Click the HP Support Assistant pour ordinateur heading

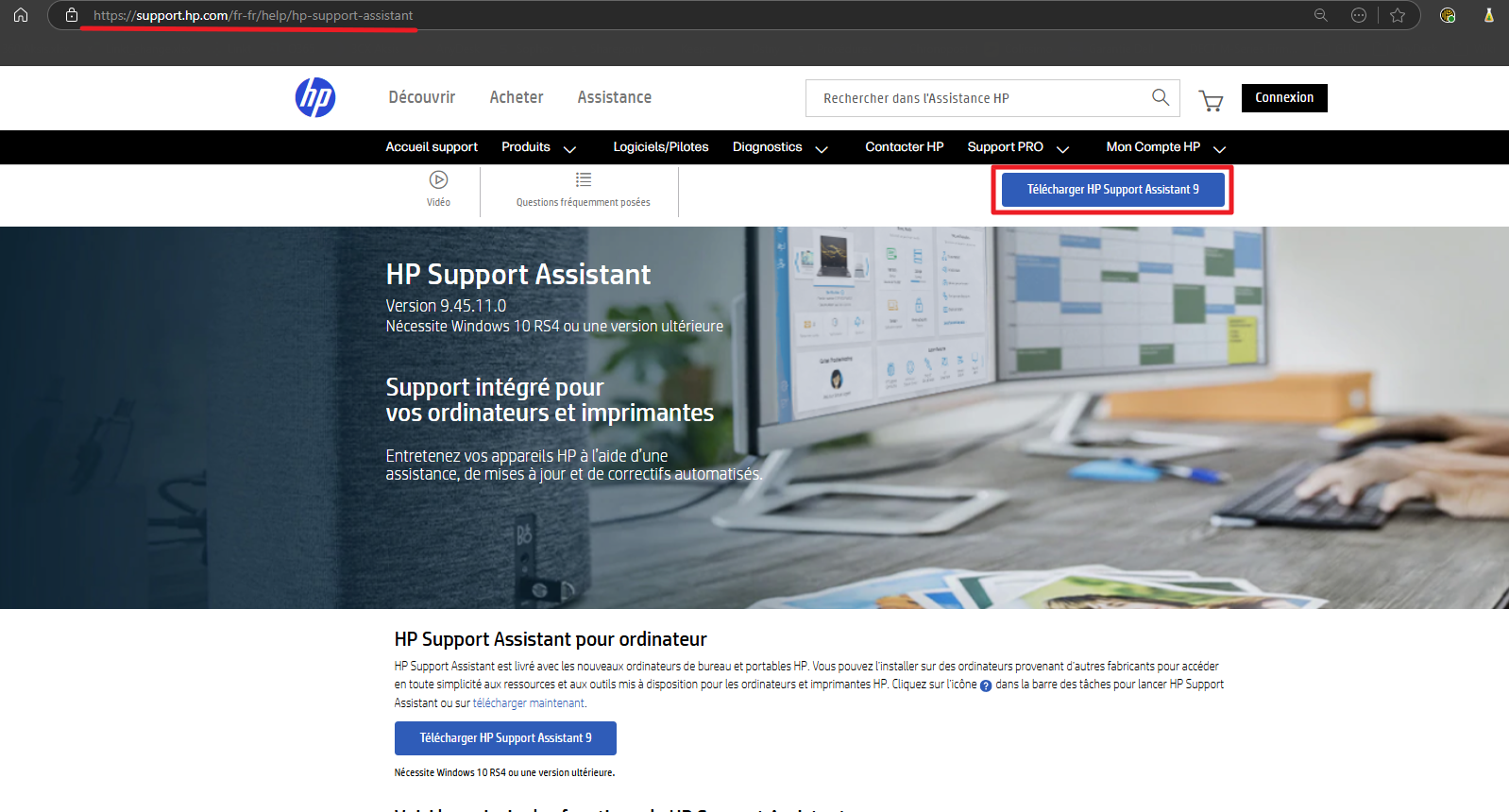click(551, 639)
